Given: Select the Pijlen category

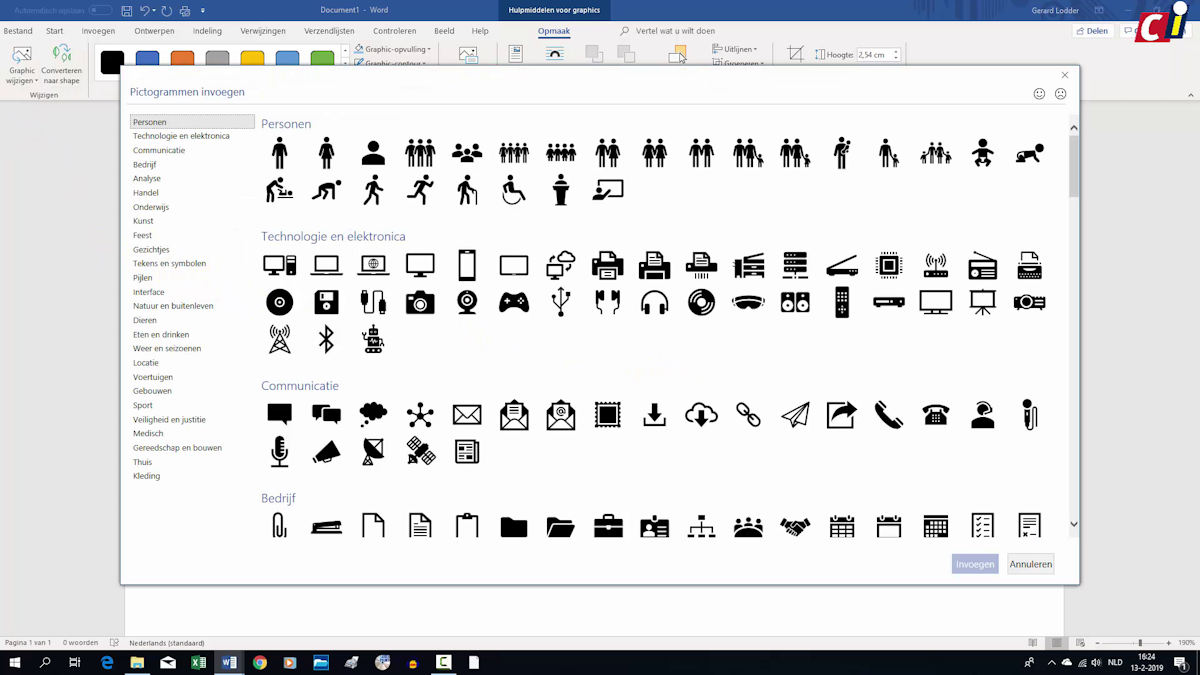Looking at the screenshot, I should click(x=143, y=278).
